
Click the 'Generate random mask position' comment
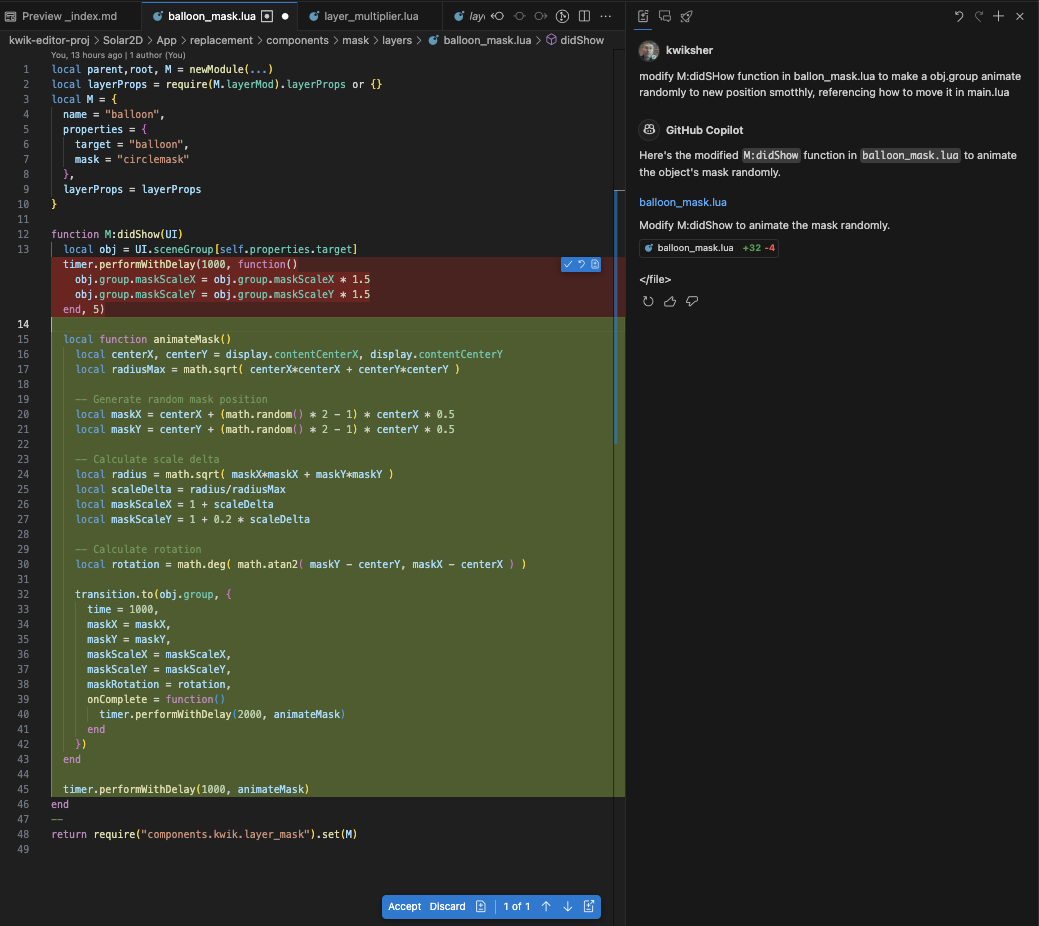[171, 399]
